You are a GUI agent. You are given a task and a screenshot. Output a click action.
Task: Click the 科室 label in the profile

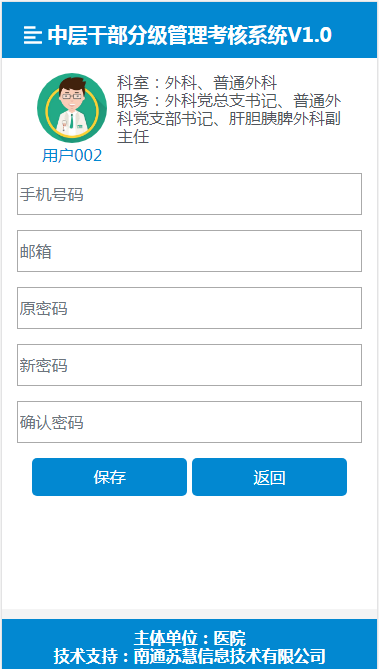(133, 82)
